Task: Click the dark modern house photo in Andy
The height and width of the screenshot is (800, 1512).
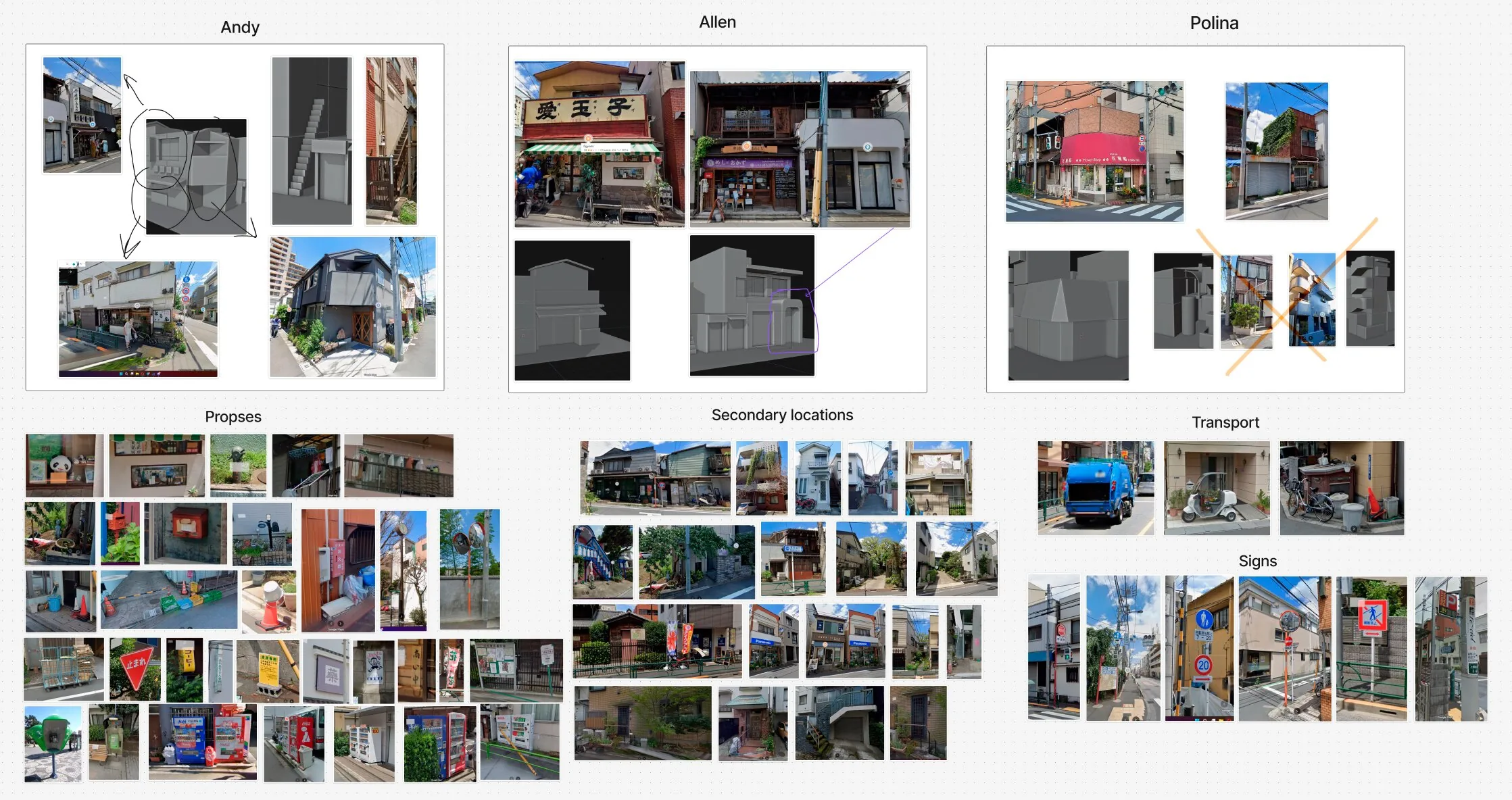Action: [x=352, y=307]
